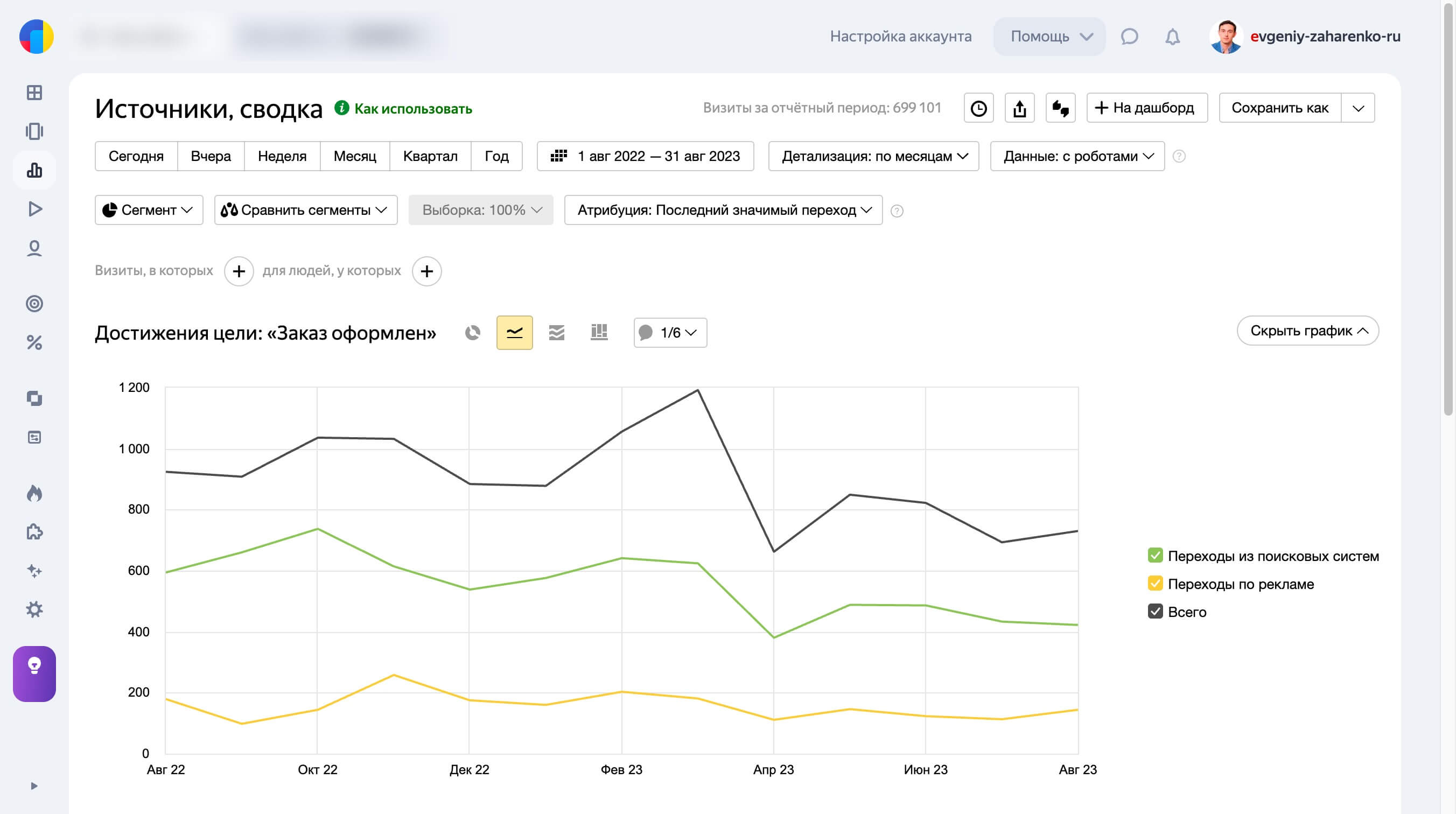1456x814 pixels.
Task: Uncheck Переходы из поисковых систем series
Action: tap(1155, 556)
